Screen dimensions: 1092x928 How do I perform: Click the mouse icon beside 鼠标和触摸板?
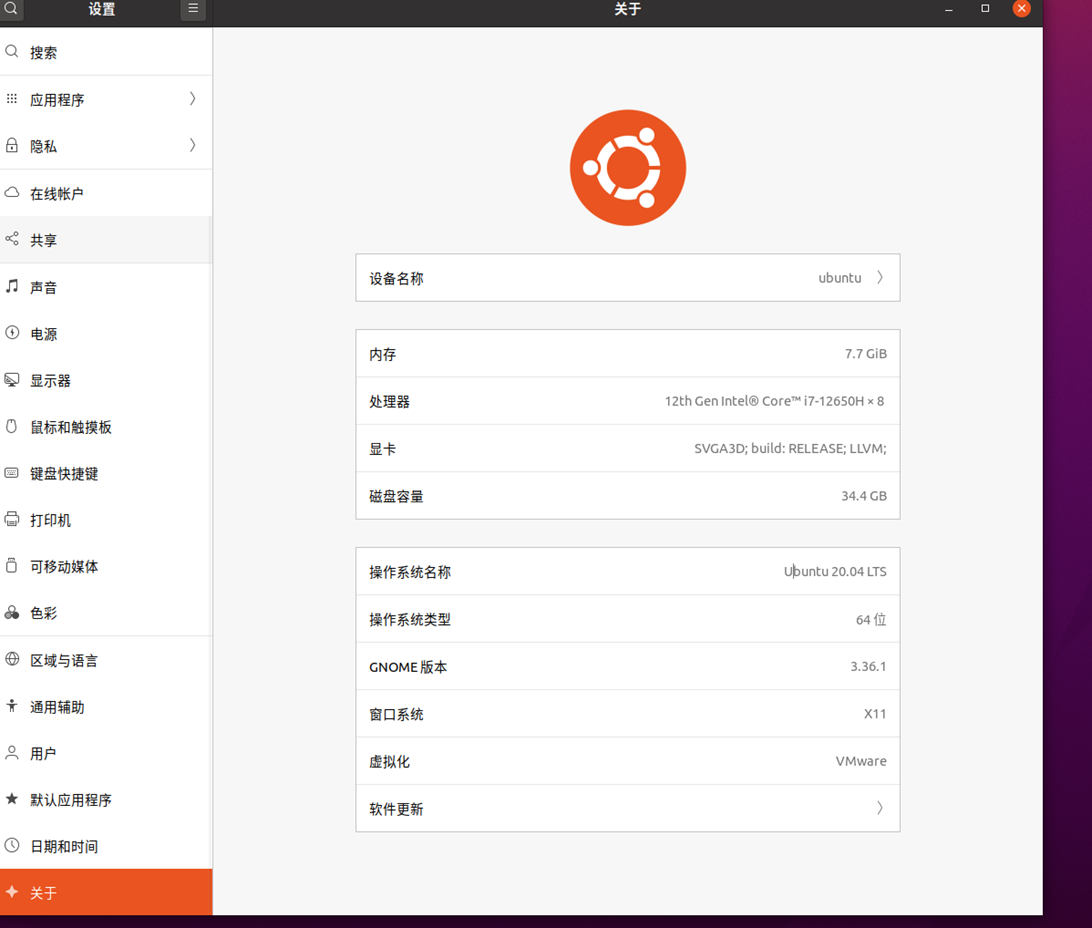pyautogui.click(x=12, y=426)
